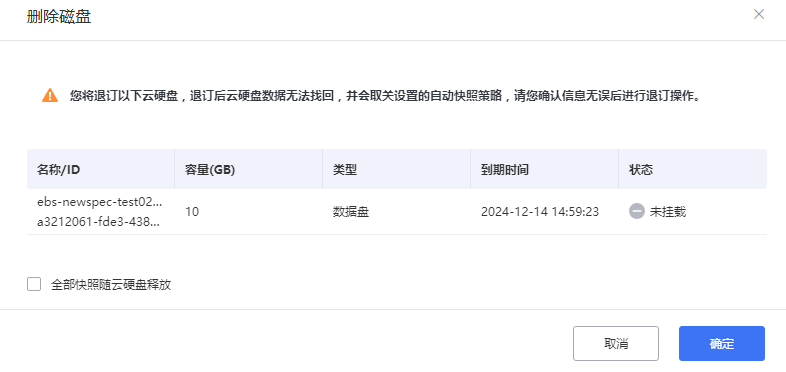Click the 删除磁盘 dialog title
This screenshot has height=372, width=786.
[x=59, y=17]
